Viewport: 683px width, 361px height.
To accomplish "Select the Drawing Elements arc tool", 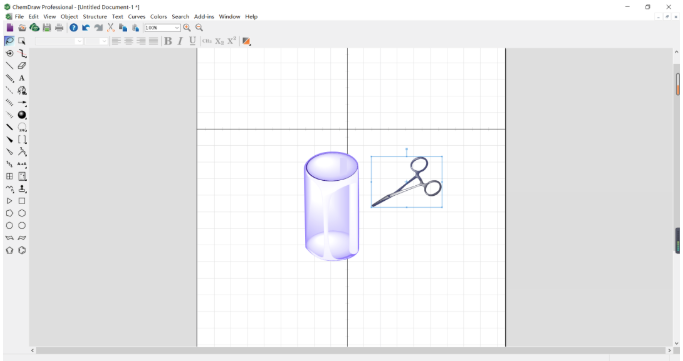I will coord(22,127).
